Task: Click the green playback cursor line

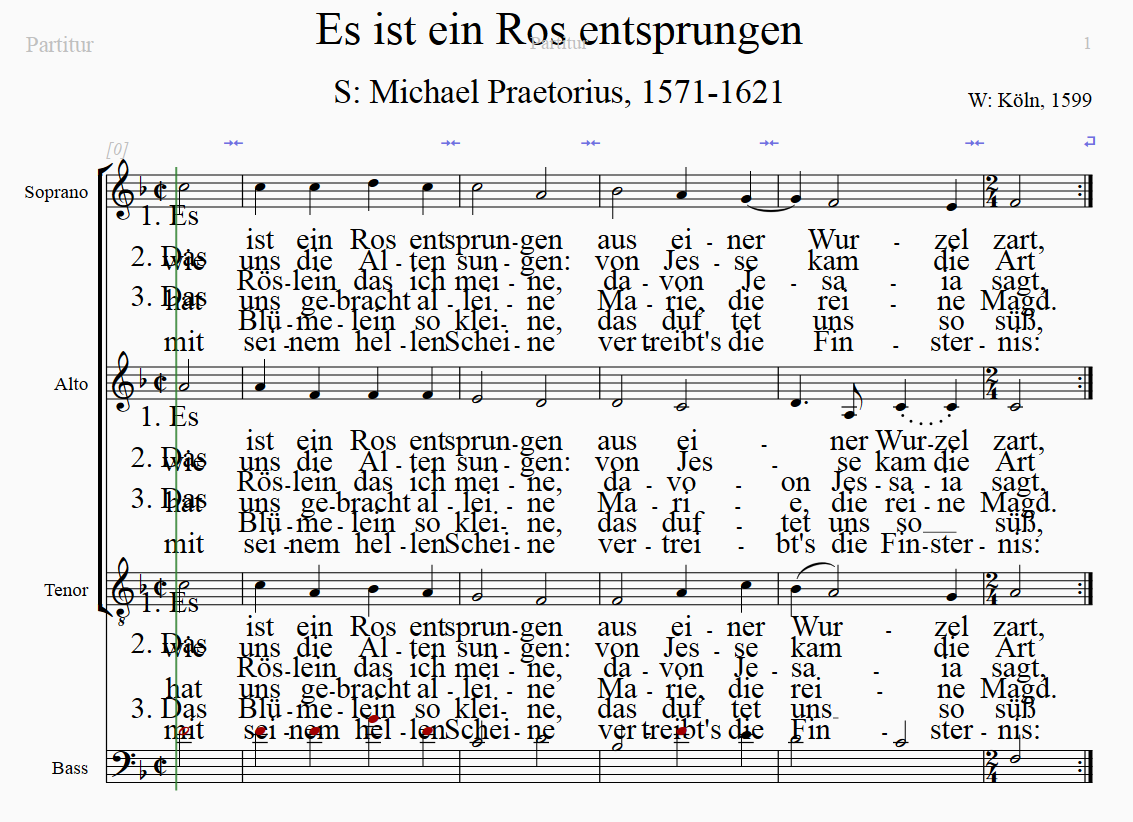Action: coord(176,477)
